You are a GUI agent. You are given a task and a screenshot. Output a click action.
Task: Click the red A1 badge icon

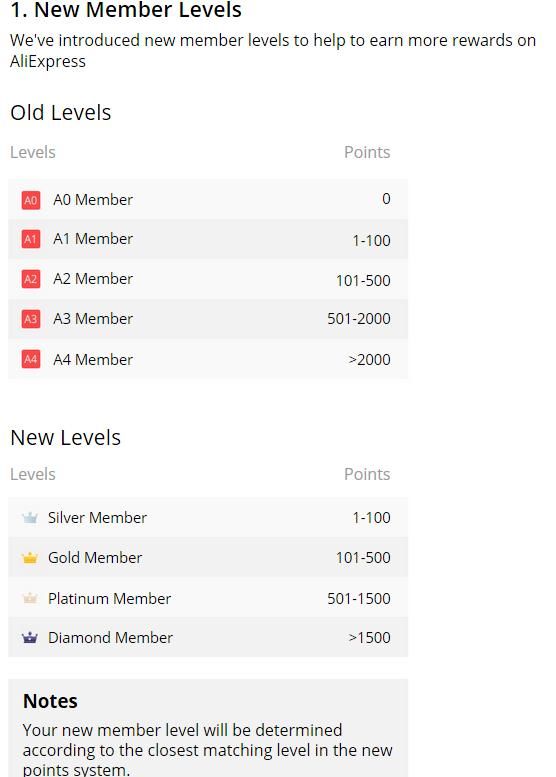31,239
